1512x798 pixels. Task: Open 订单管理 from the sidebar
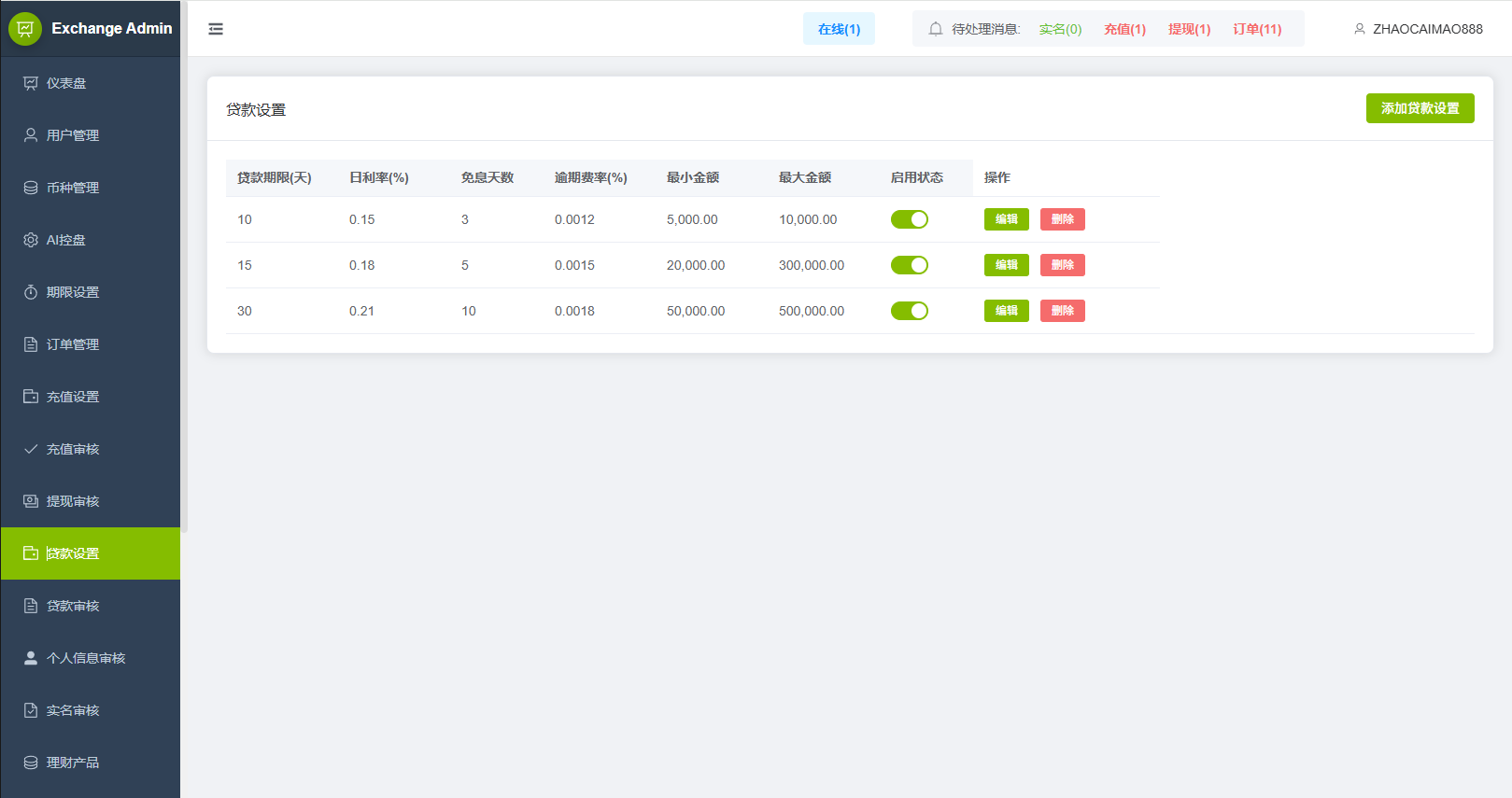[73, 344]
